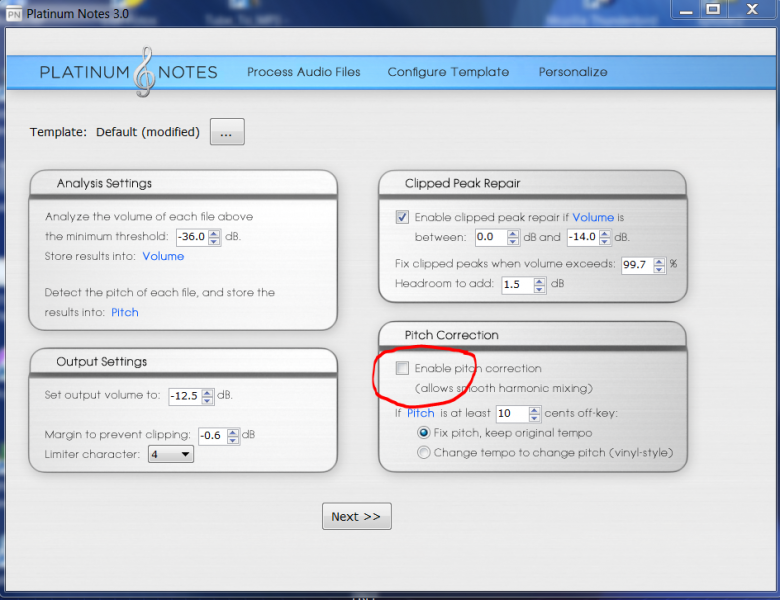Increase the output volume value
The height and width of the screenshot is (600, 780).
tap(207, 393)
